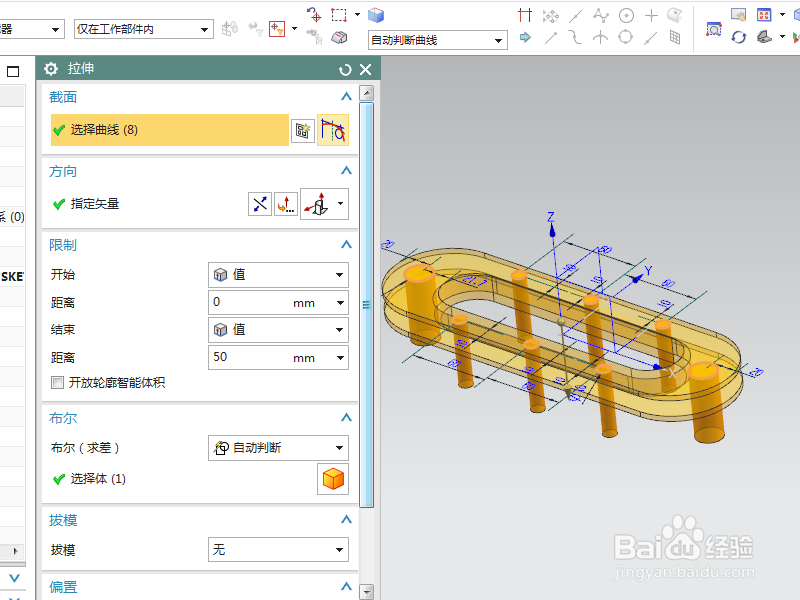The width and height of the screenshot is (800, 600).
Task: Click the 选择曲线 (8) selection row
Action: (170, 130)
